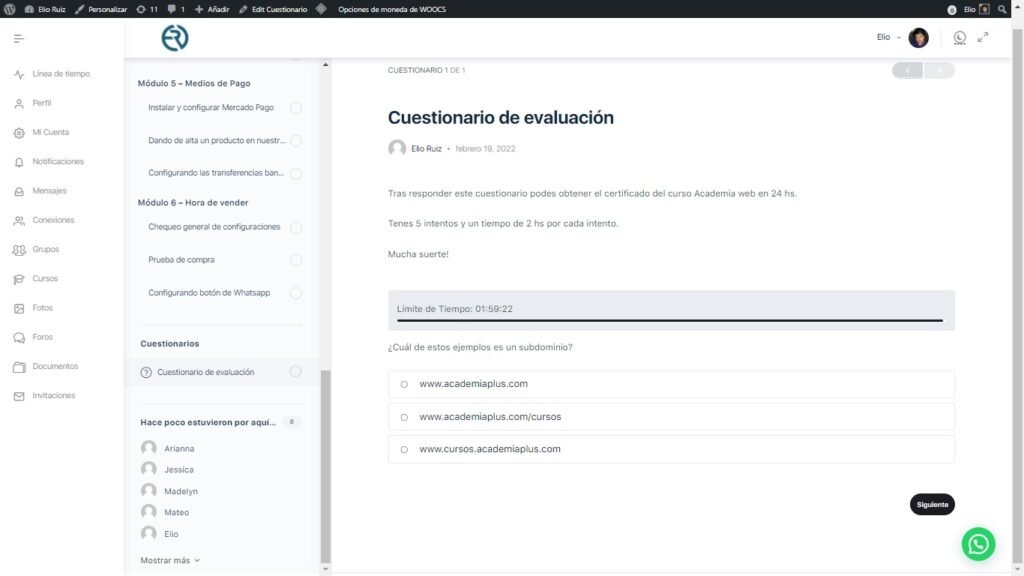Open the Añadir menu
Screen dimensions: 1024x576
[212, 9]
